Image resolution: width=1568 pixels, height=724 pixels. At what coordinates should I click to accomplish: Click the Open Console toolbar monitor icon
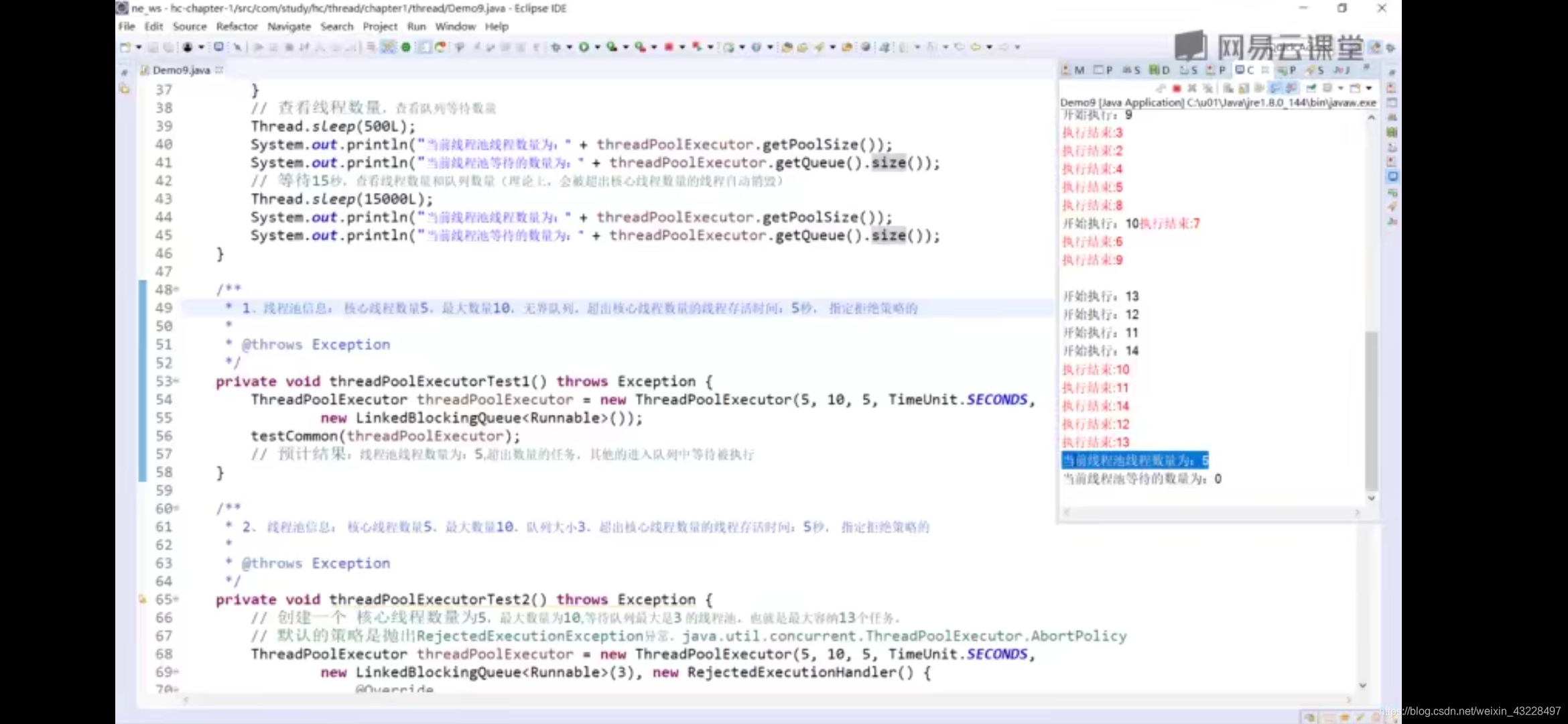click(x=218, y=46)
